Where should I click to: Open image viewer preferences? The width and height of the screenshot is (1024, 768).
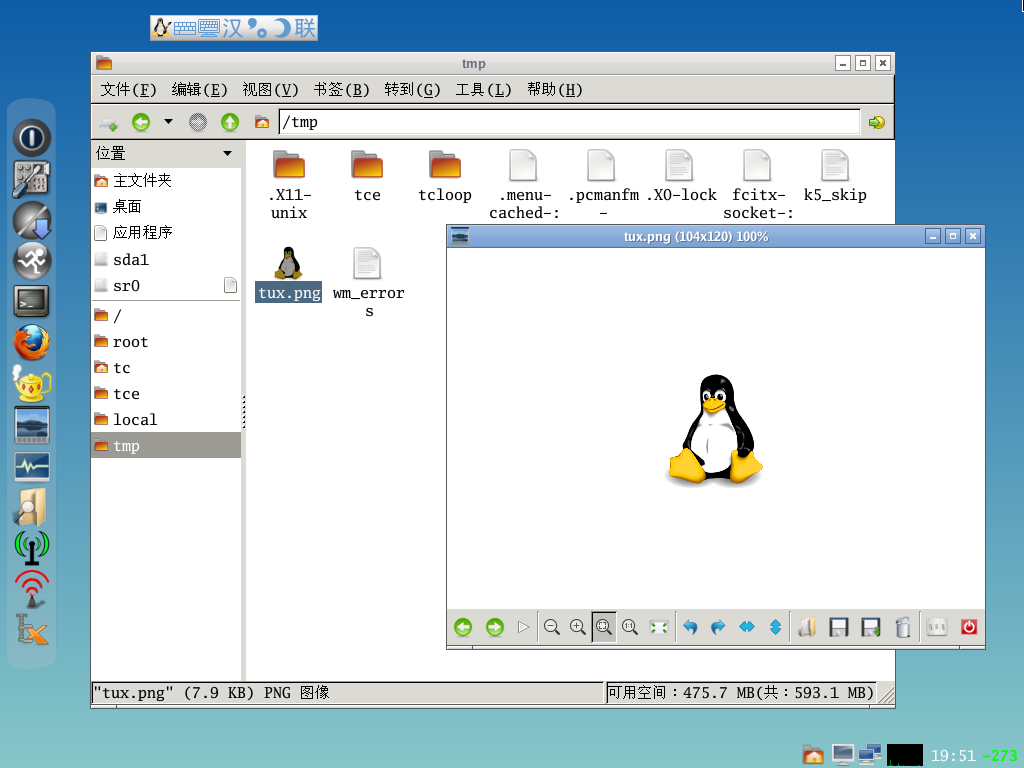(937, 628)
